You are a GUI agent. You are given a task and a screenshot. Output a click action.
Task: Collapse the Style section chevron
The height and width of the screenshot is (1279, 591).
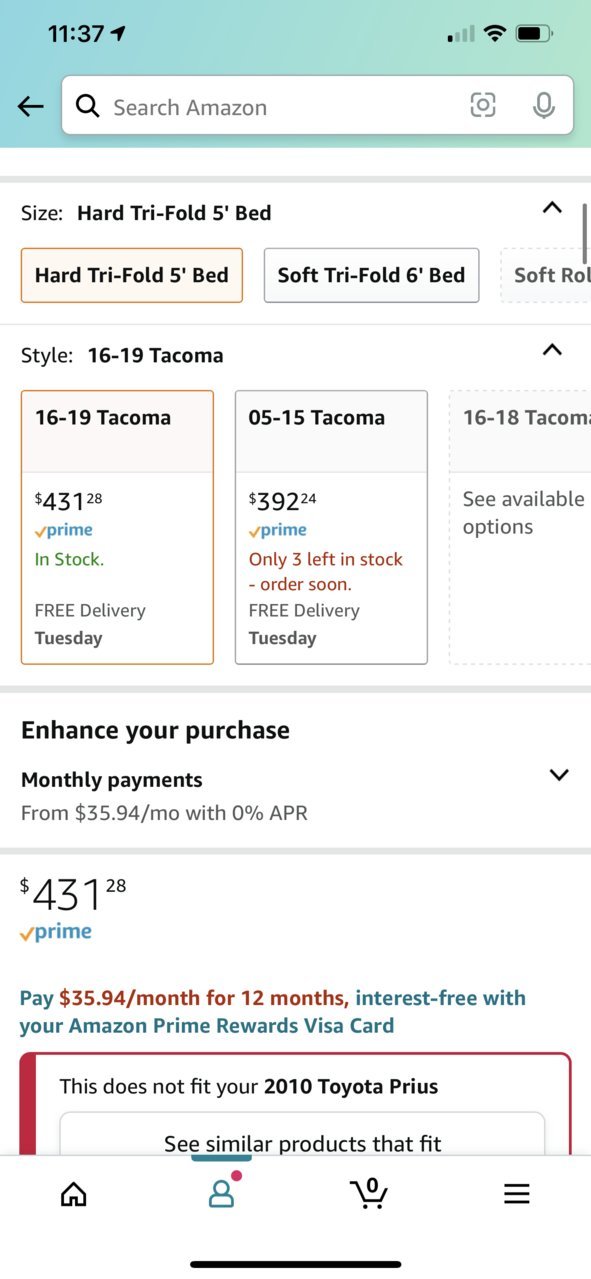coord(552,350)
